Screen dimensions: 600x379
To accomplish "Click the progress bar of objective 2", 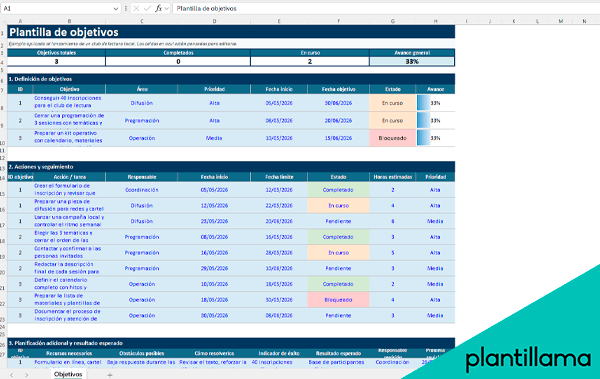I will [424, 120].
